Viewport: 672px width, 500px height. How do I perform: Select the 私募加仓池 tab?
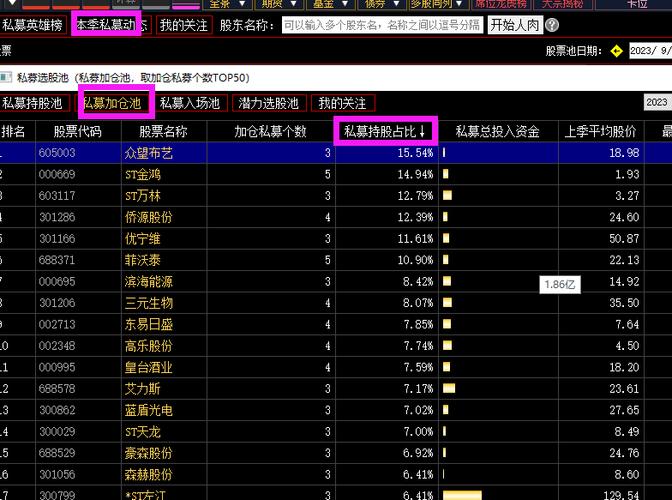click(x=112, y=103)
